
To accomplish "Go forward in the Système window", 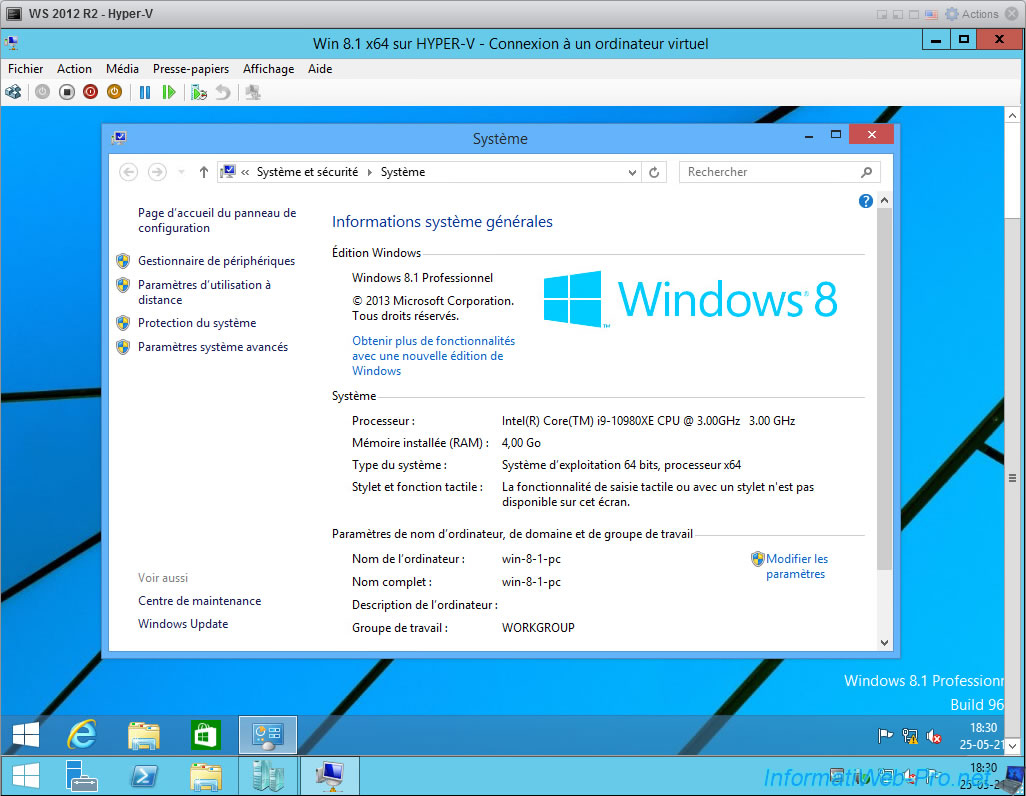I will point(157,172).
